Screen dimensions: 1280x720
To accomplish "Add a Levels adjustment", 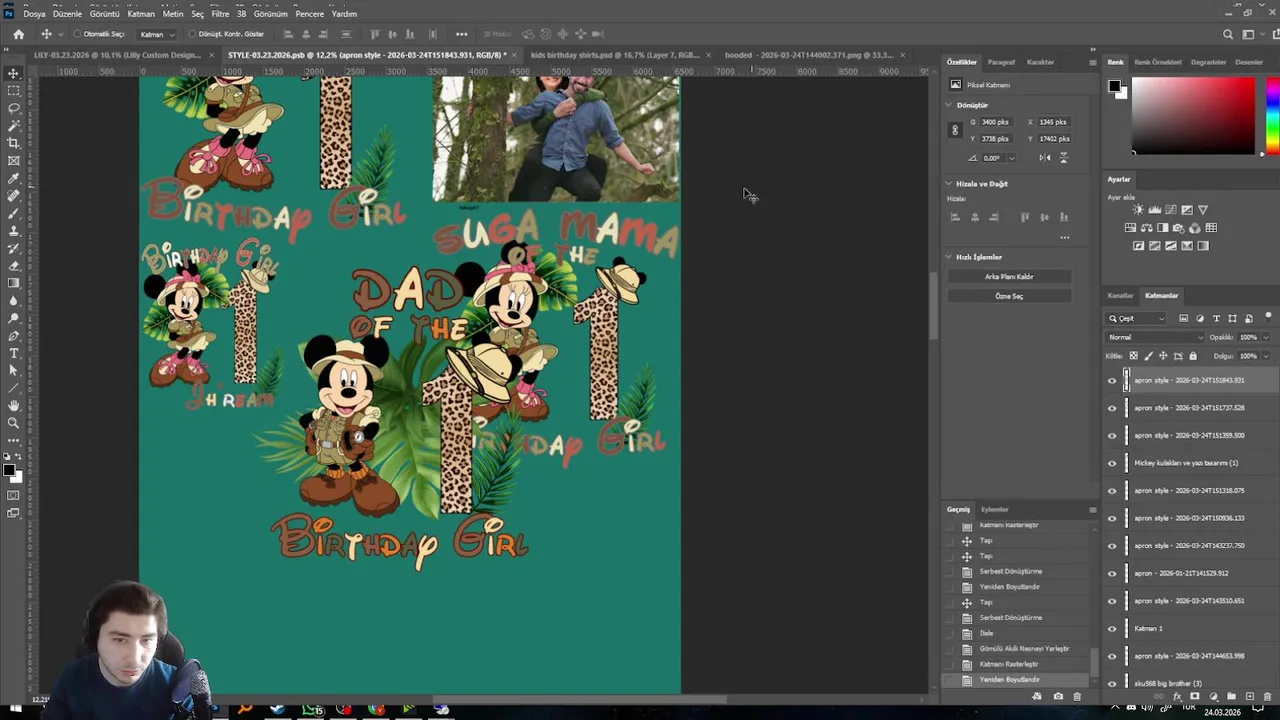I will [1154, 210].
